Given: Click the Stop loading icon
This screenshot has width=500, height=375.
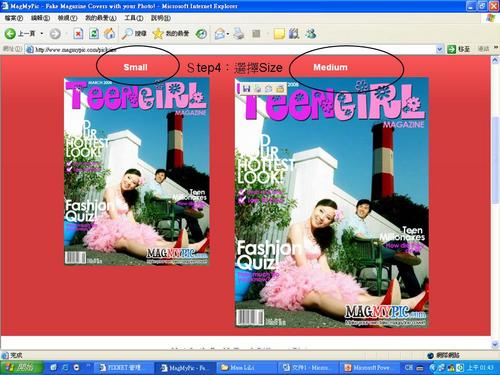Looking at the screenshot, I should [x=78, y=34].
